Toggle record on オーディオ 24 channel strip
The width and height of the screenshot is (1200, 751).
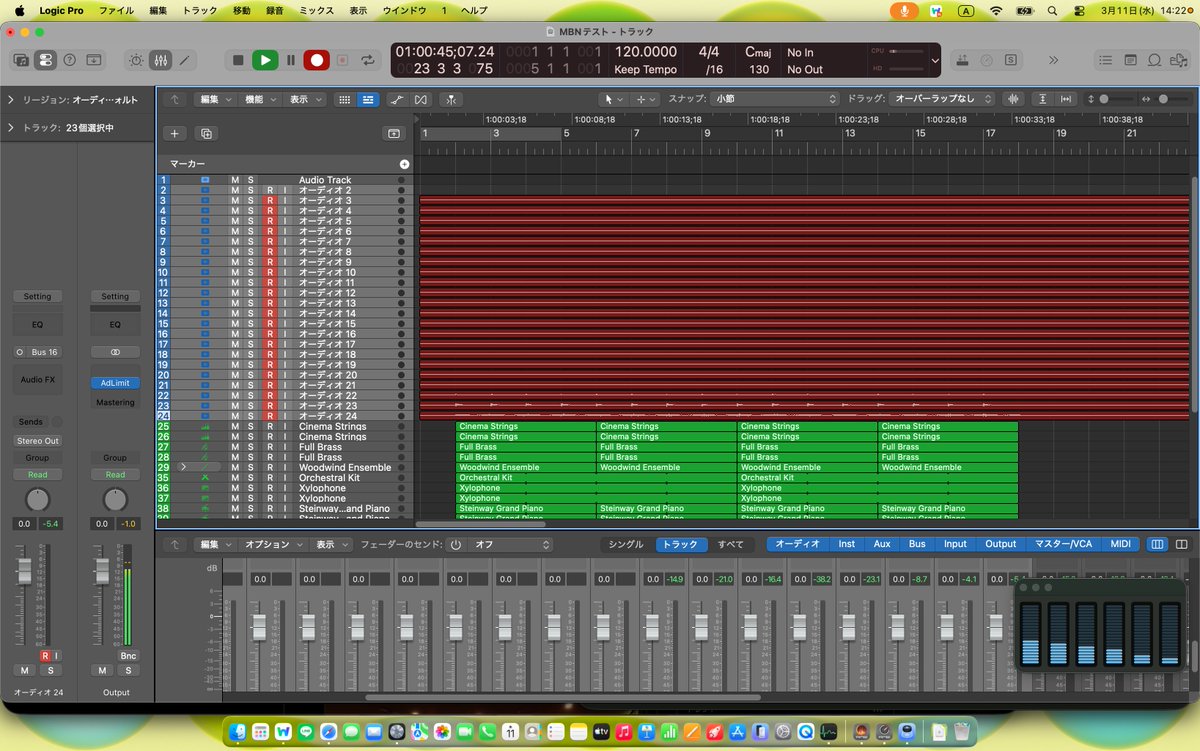click(45, 655)
